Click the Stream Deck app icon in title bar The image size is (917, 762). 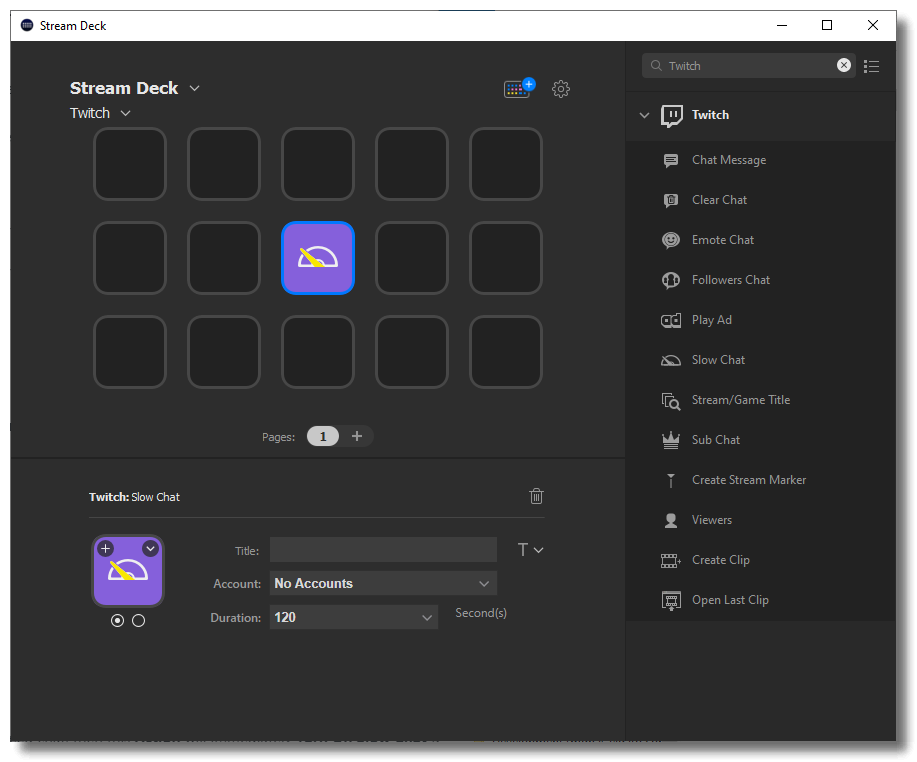[x=27, y=25]
